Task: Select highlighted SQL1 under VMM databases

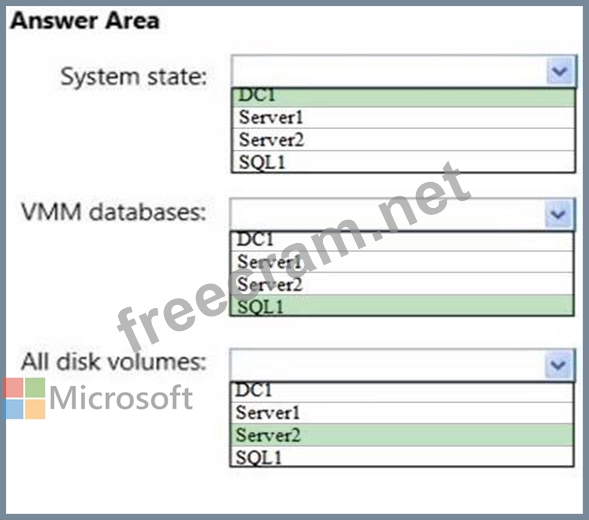Action: pos(402,305)
